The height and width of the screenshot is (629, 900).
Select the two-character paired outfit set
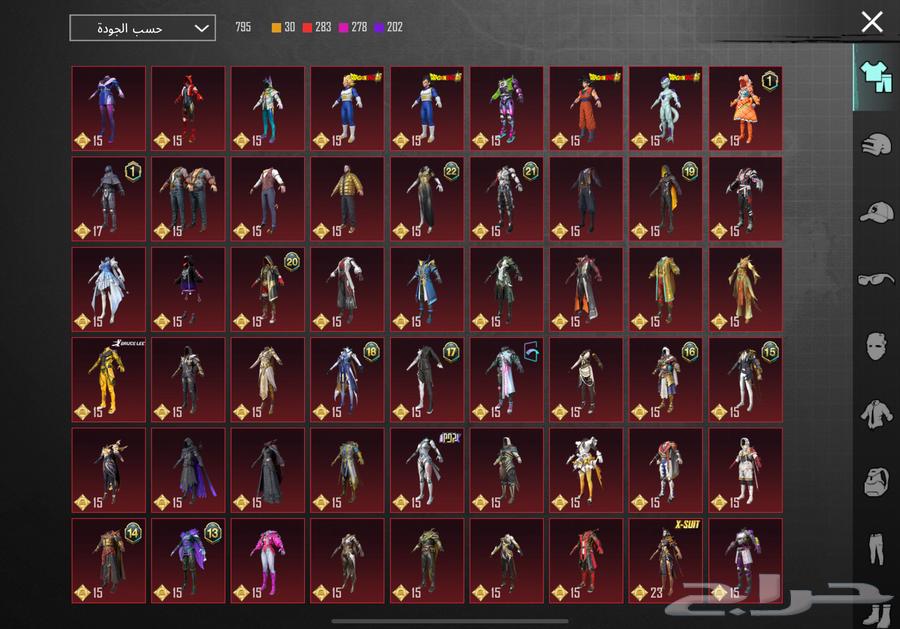(x=188, y=199)
